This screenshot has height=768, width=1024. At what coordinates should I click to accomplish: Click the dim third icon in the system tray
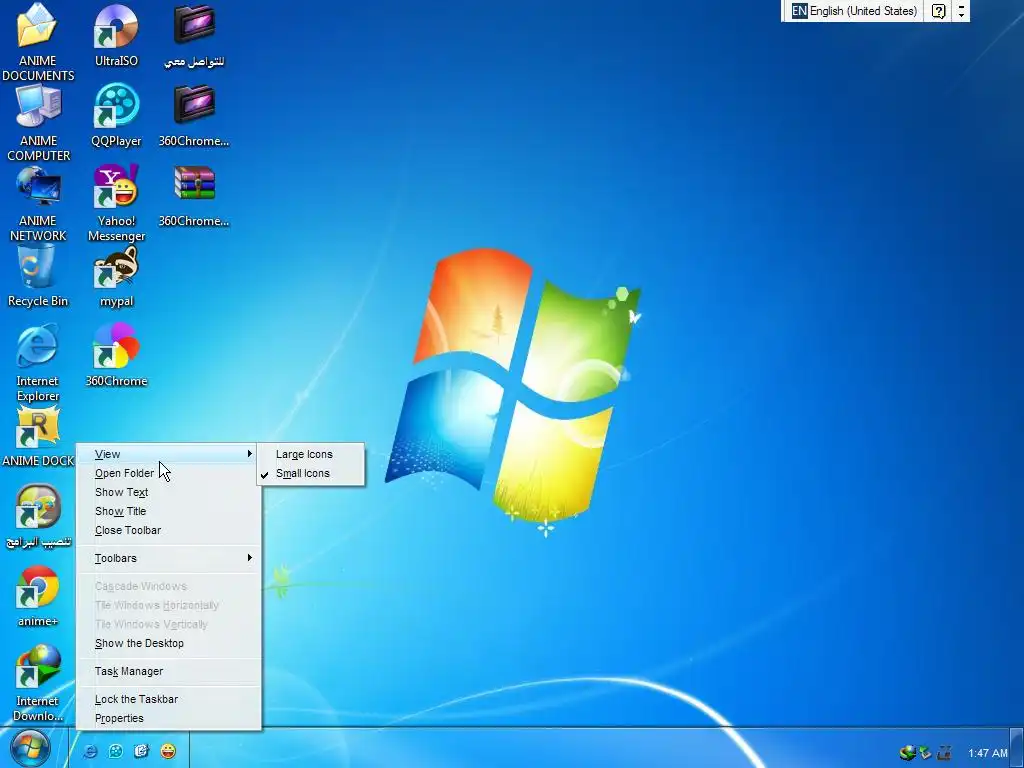click(944, 753)
